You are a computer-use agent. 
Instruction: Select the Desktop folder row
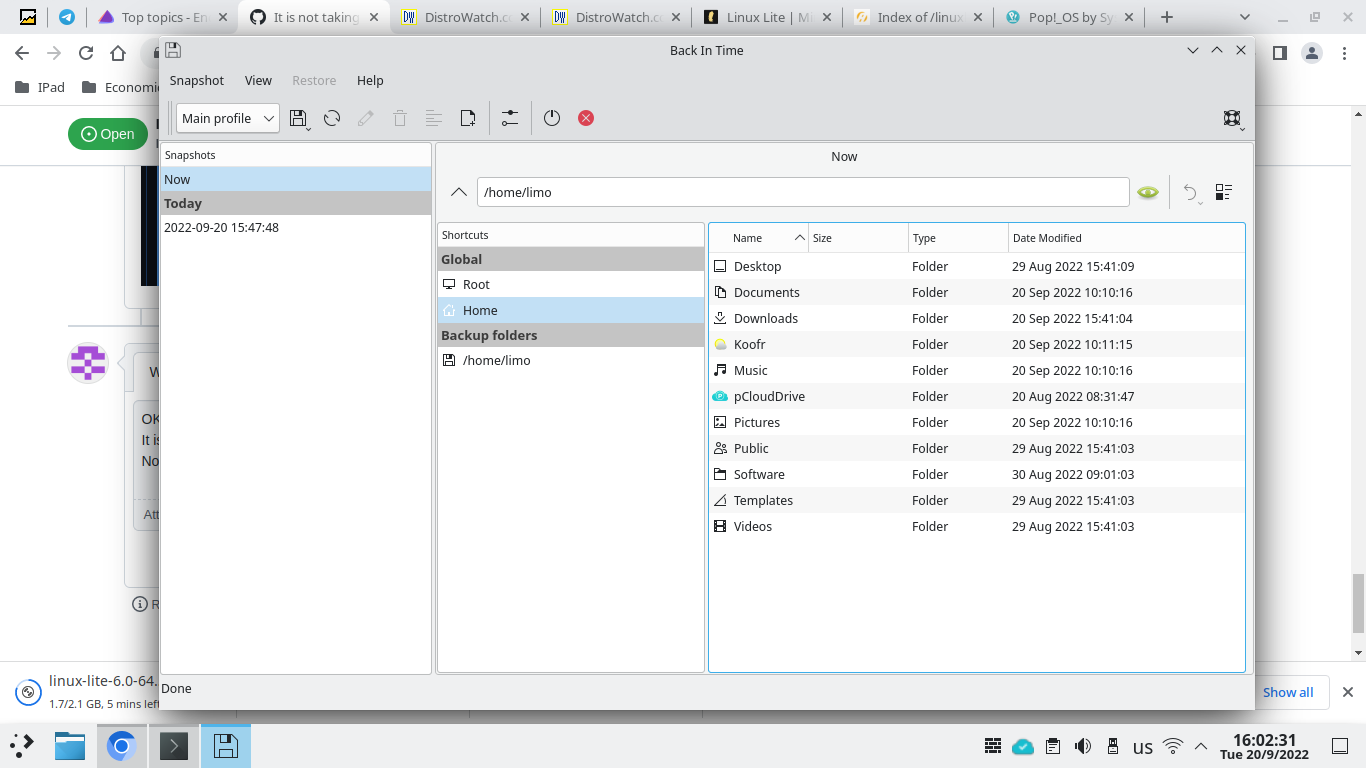coord(977,266)
